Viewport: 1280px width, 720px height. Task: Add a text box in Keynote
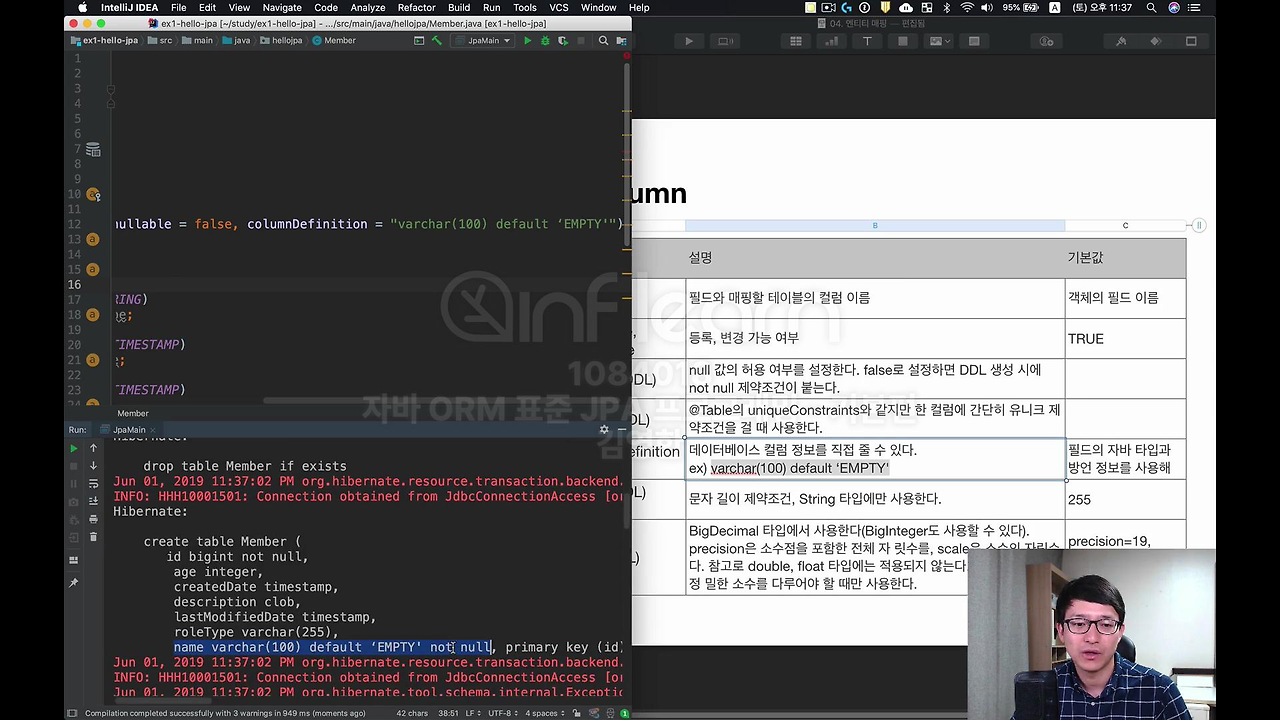click(x=867, y=41)
